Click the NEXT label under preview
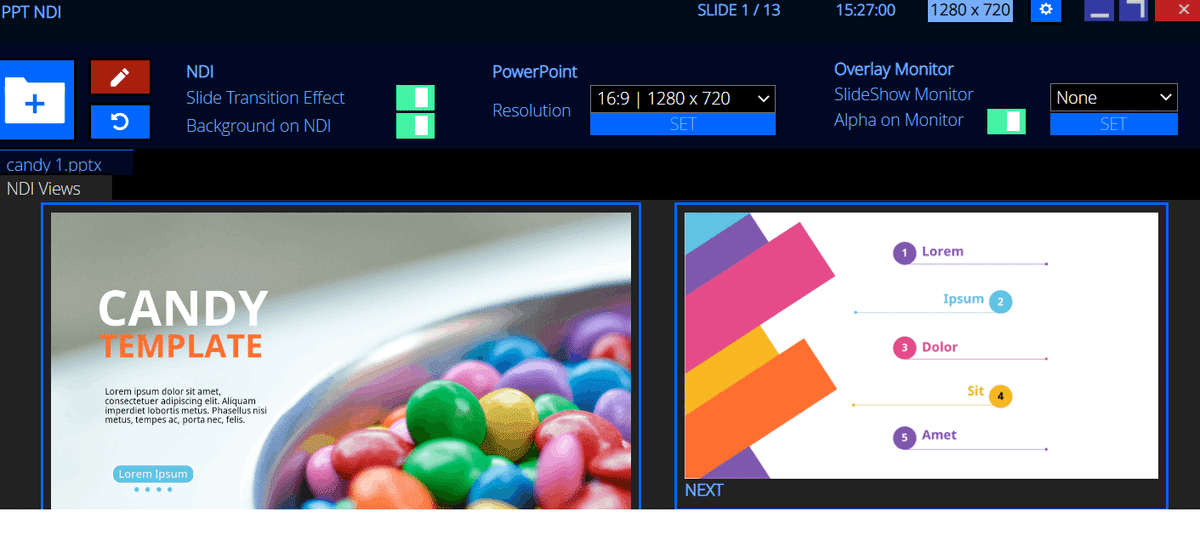1200x551 pixels. coord(704,490)
